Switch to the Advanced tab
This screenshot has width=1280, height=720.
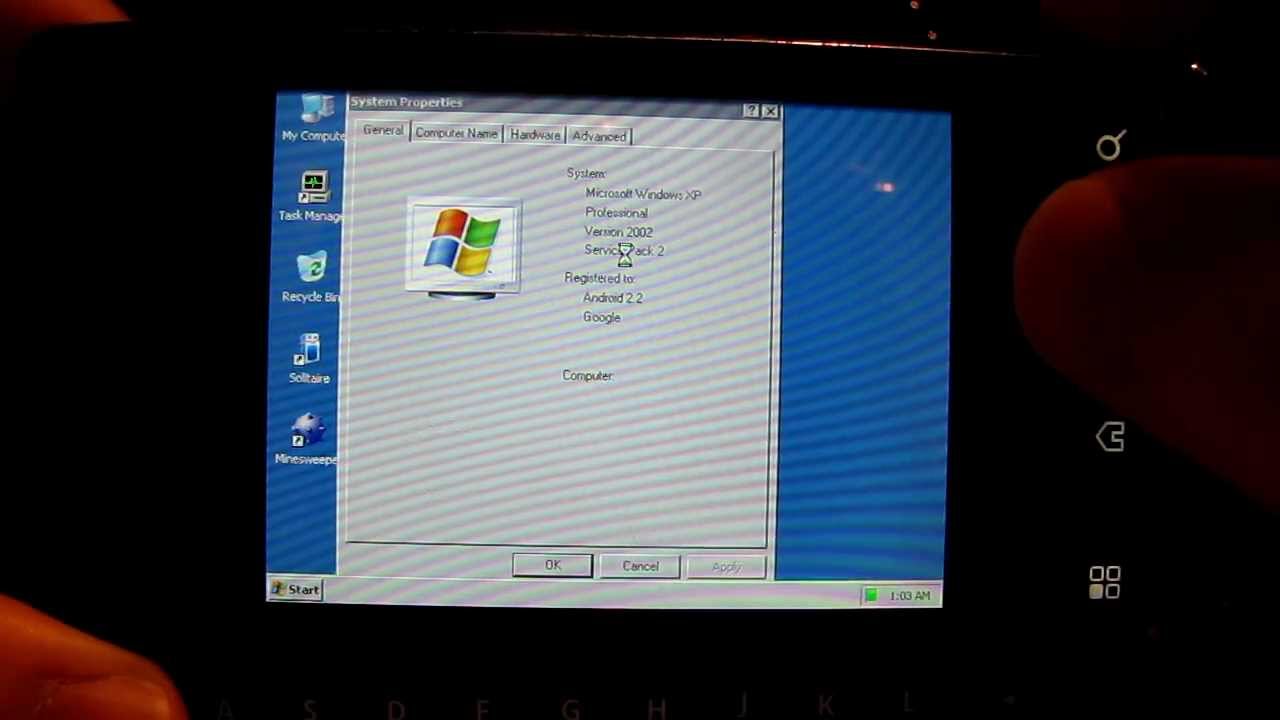pos(599,136)
